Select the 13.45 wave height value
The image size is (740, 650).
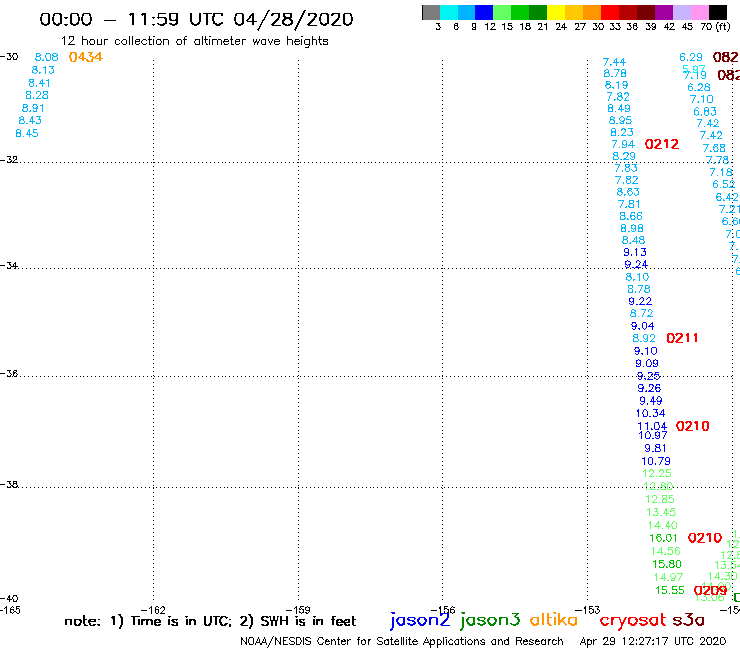[661, 512]
